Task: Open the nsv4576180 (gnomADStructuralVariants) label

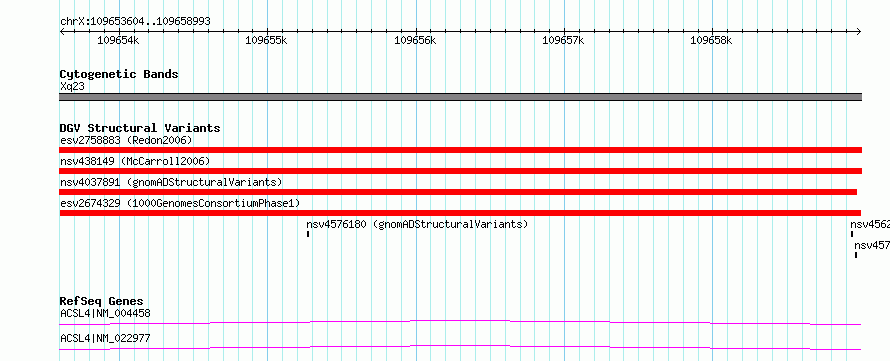Action: click(x=417, y=224)
